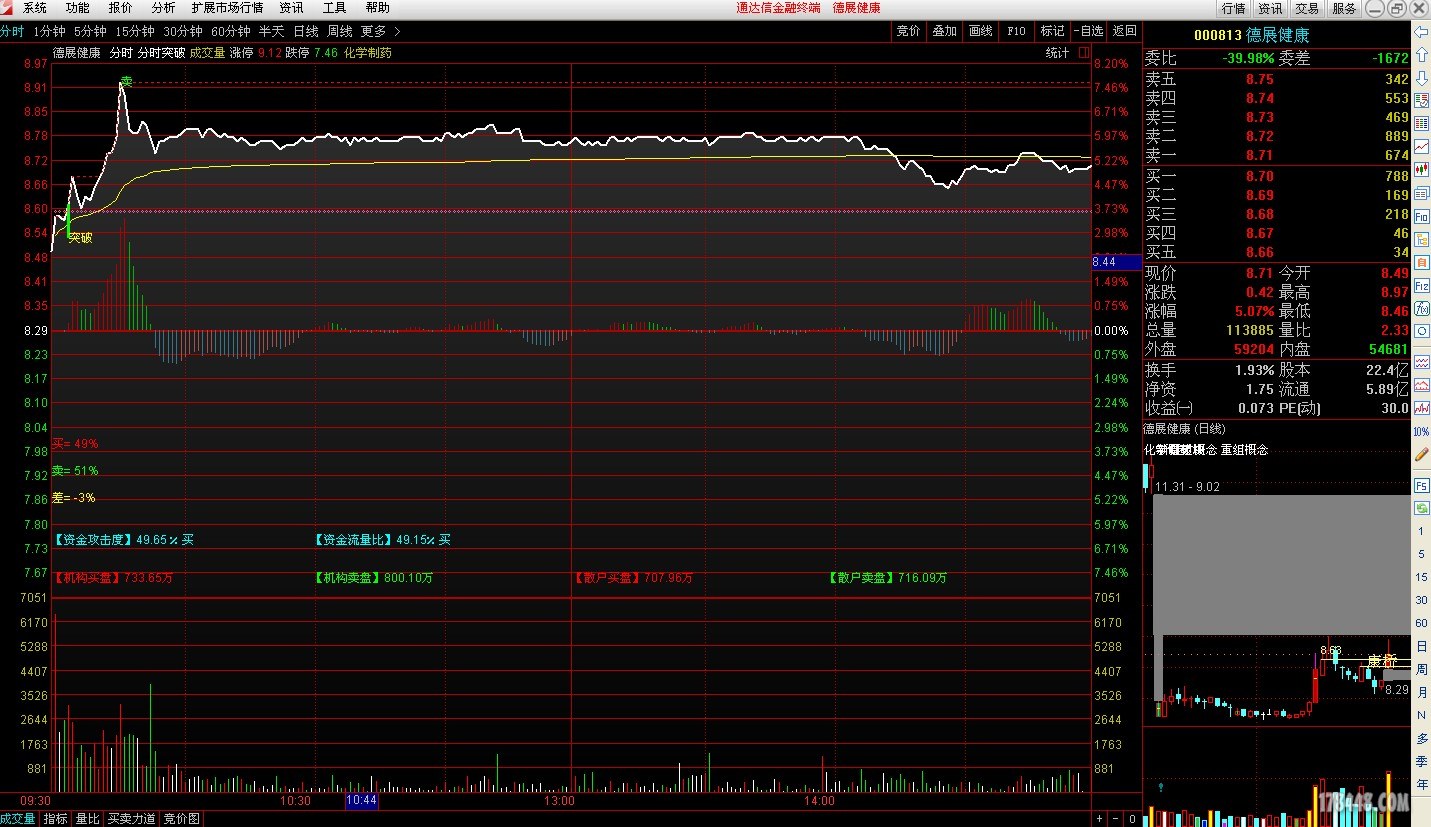The image size is (1431, 827).
Task: Click the 竞价 button above chart
Action: pyautogui.click(x=908, y=31)
